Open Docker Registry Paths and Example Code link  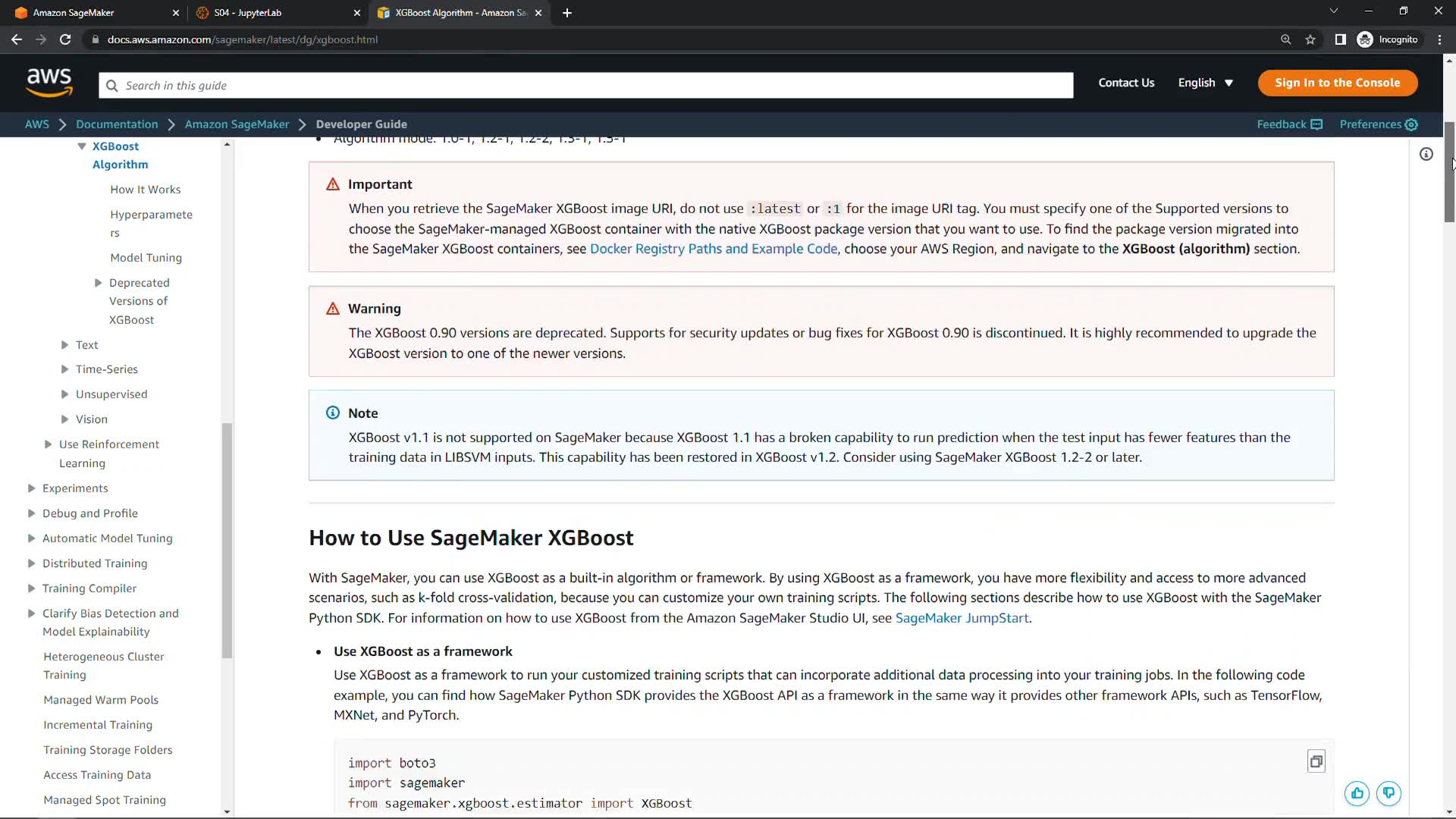tap(713, 249)
